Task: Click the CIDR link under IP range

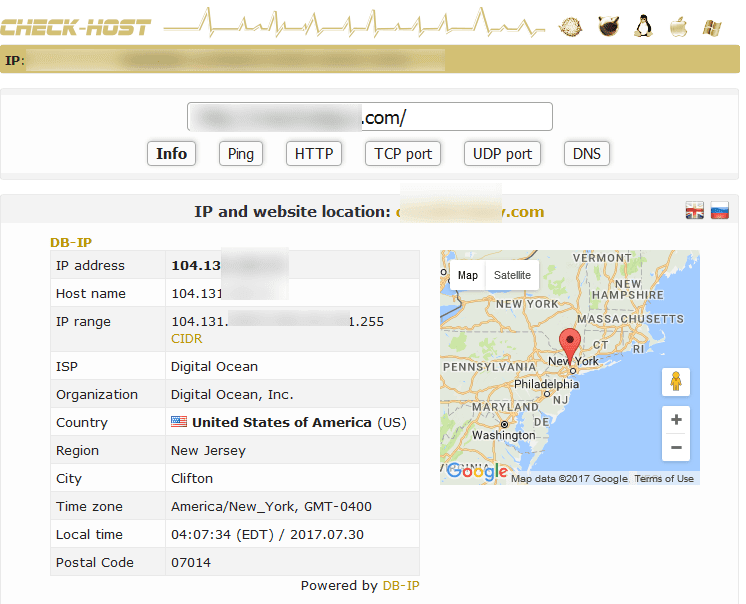Action: click(187, 339)
